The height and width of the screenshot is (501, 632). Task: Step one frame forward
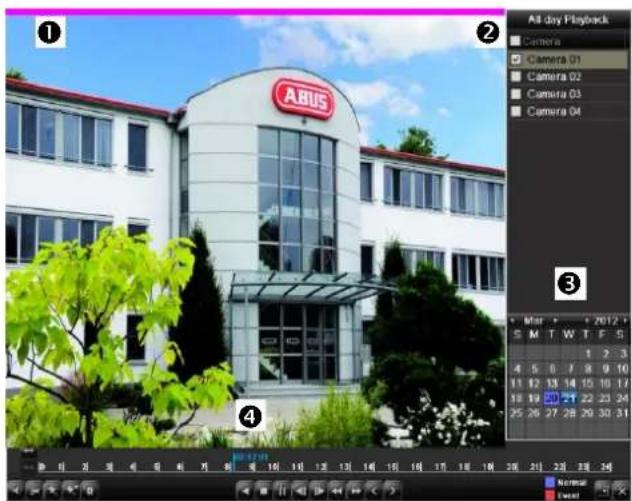(318, 491)
